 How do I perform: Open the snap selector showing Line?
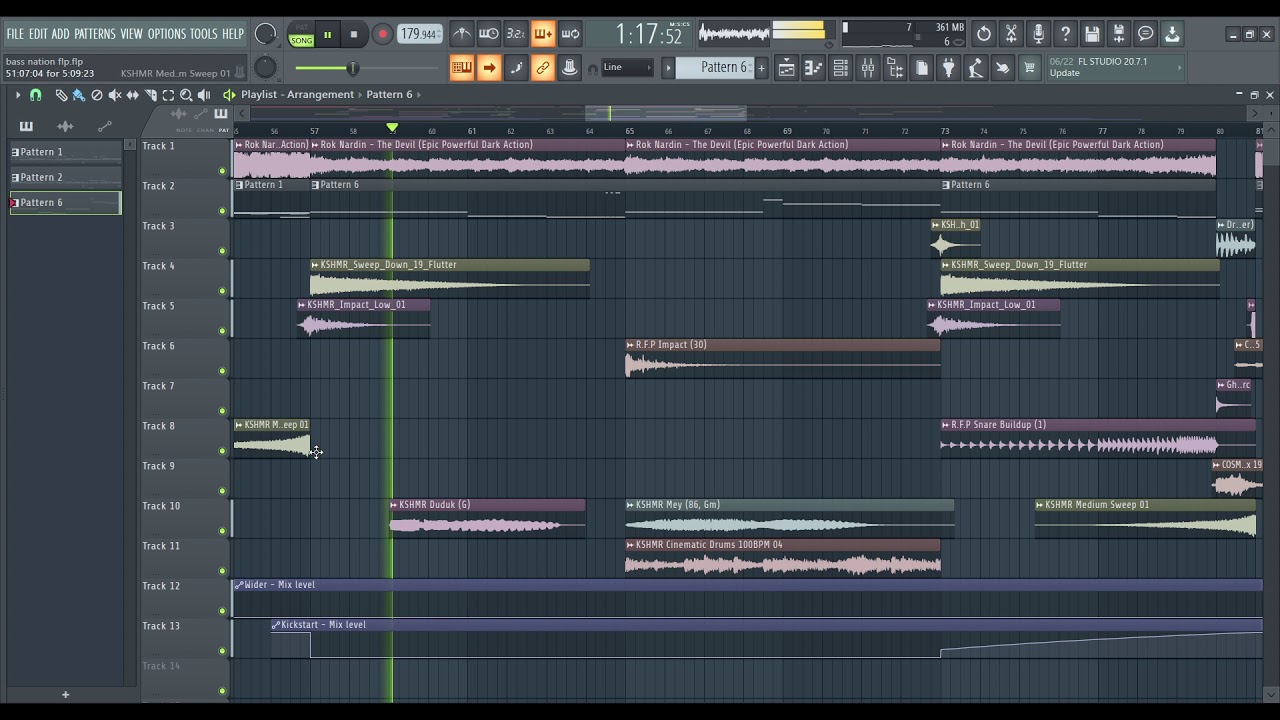(x=627, y=68)
